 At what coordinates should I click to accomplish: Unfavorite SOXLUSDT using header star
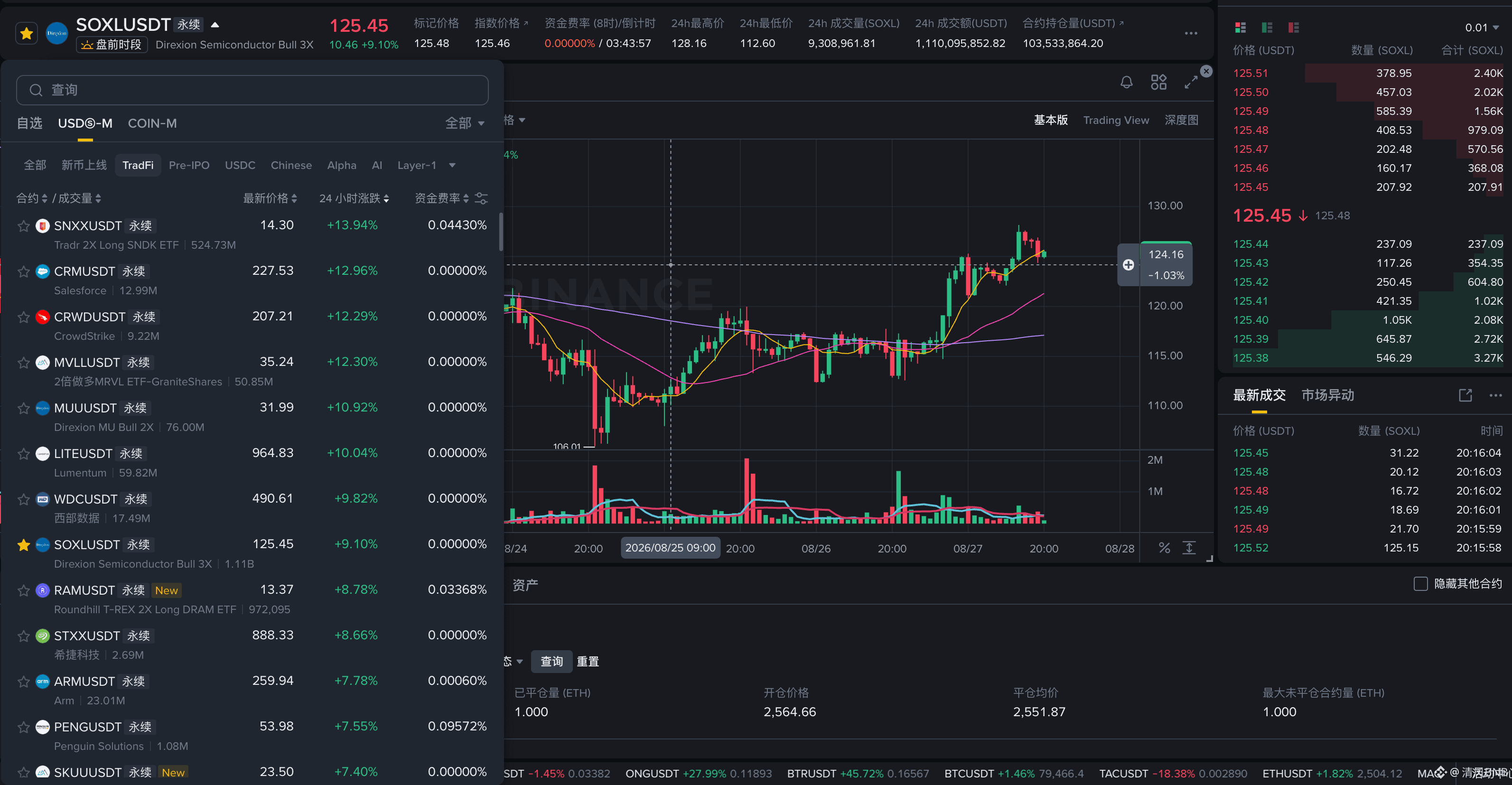[x=27, y=34]
